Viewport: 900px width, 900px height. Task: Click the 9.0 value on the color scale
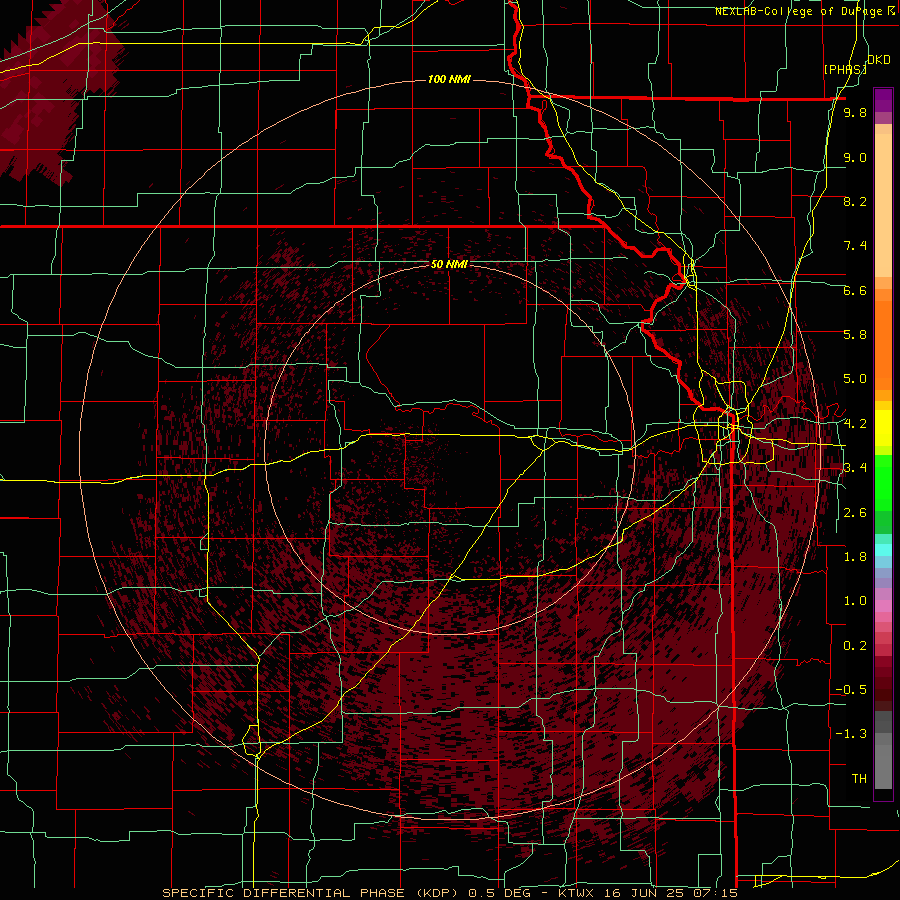pos(855,157)
